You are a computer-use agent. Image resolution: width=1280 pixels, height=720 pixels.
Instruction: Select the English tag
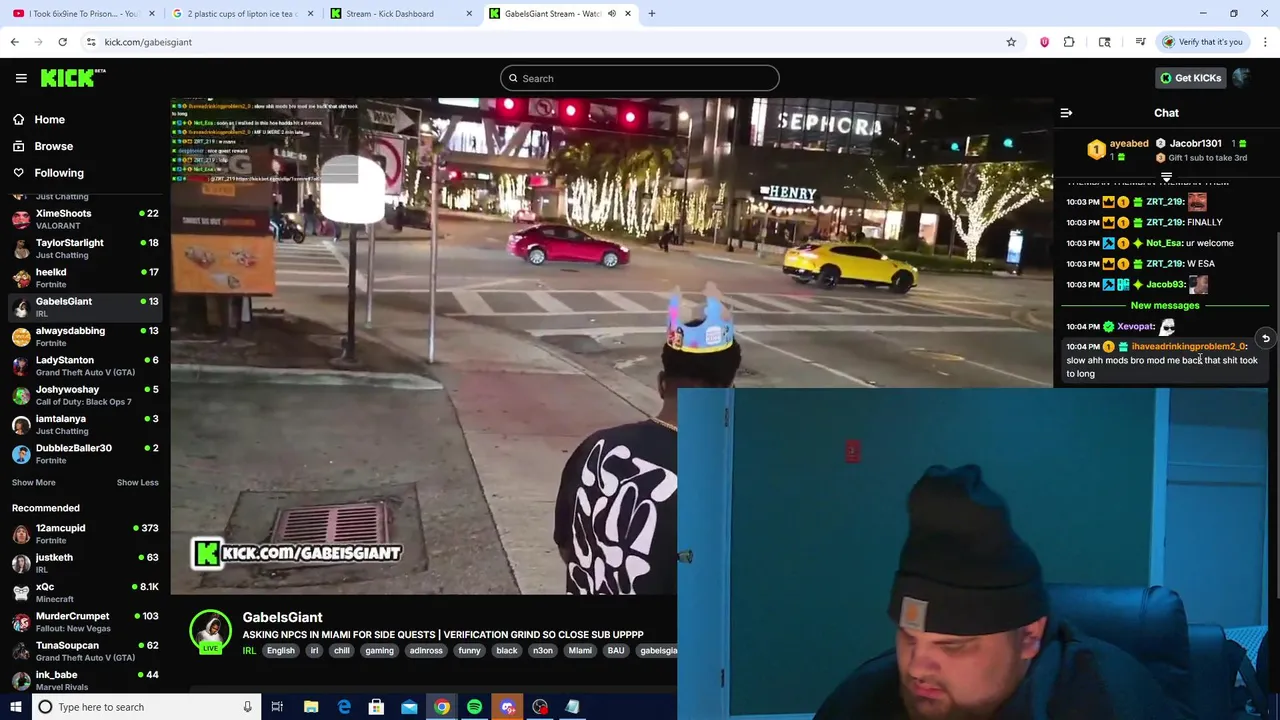point(280,651)
